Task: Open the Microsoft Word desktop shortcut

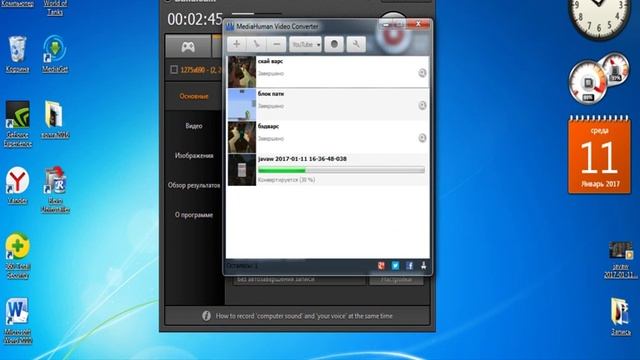Action: [x=18, y=321]
